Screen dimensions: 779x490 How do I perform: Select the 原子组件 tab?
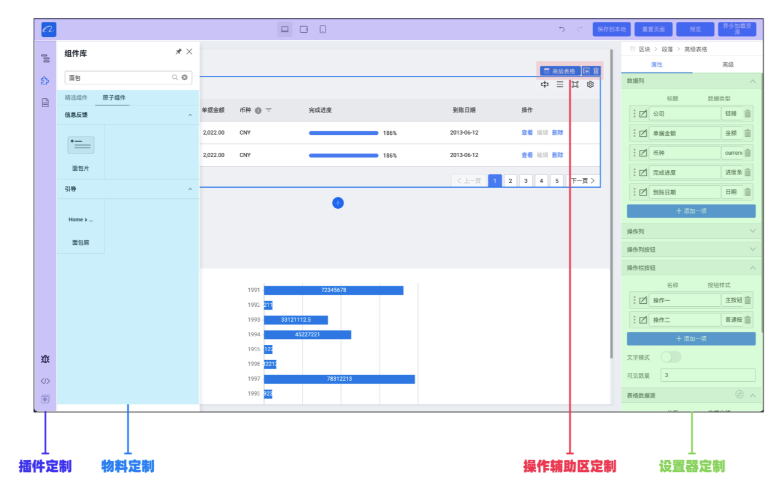coord(114,97)
